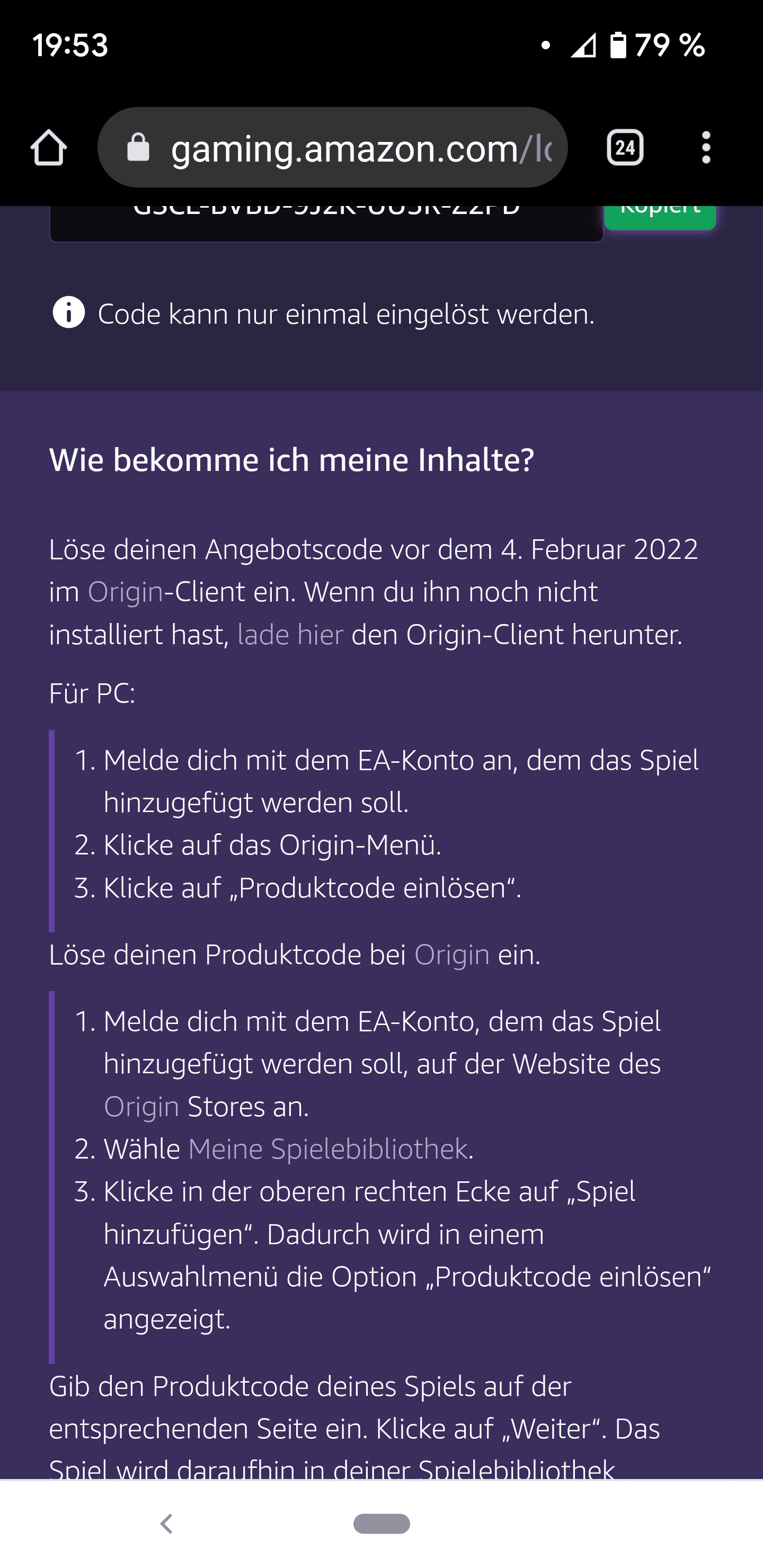Tap the 19:53 clock in status bar
763x1568 pixels.
coord(70,45)
